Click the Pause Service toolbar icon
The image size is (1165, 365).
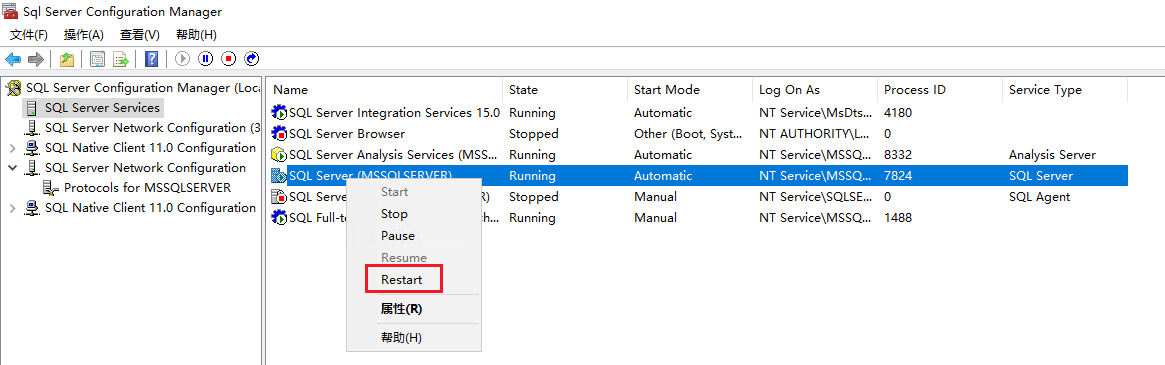(206, 59)
